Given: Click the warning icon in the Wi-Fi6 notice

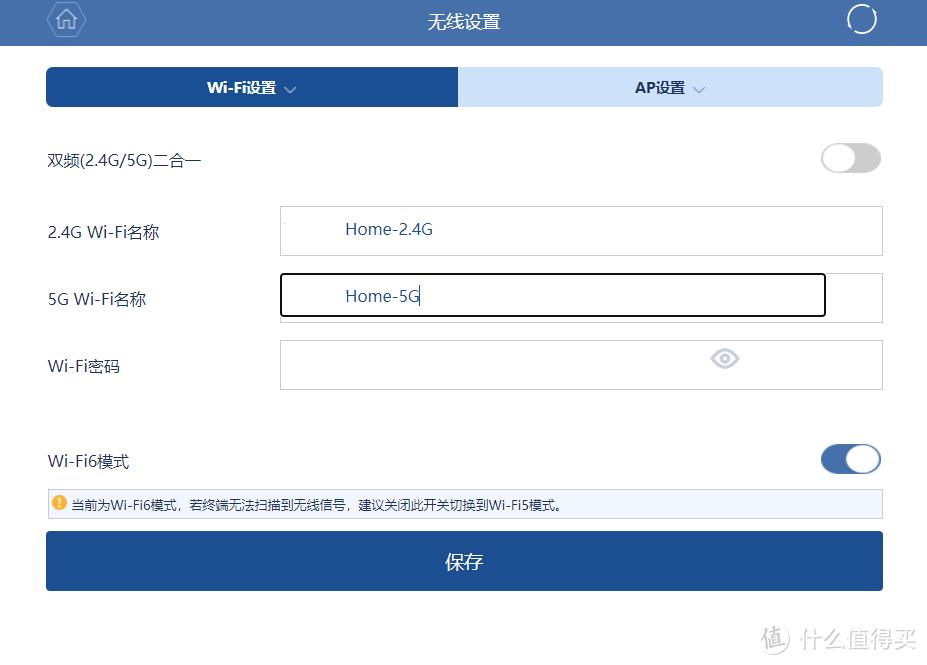Looking at the screenshot, I should click(x=59, y=503).
